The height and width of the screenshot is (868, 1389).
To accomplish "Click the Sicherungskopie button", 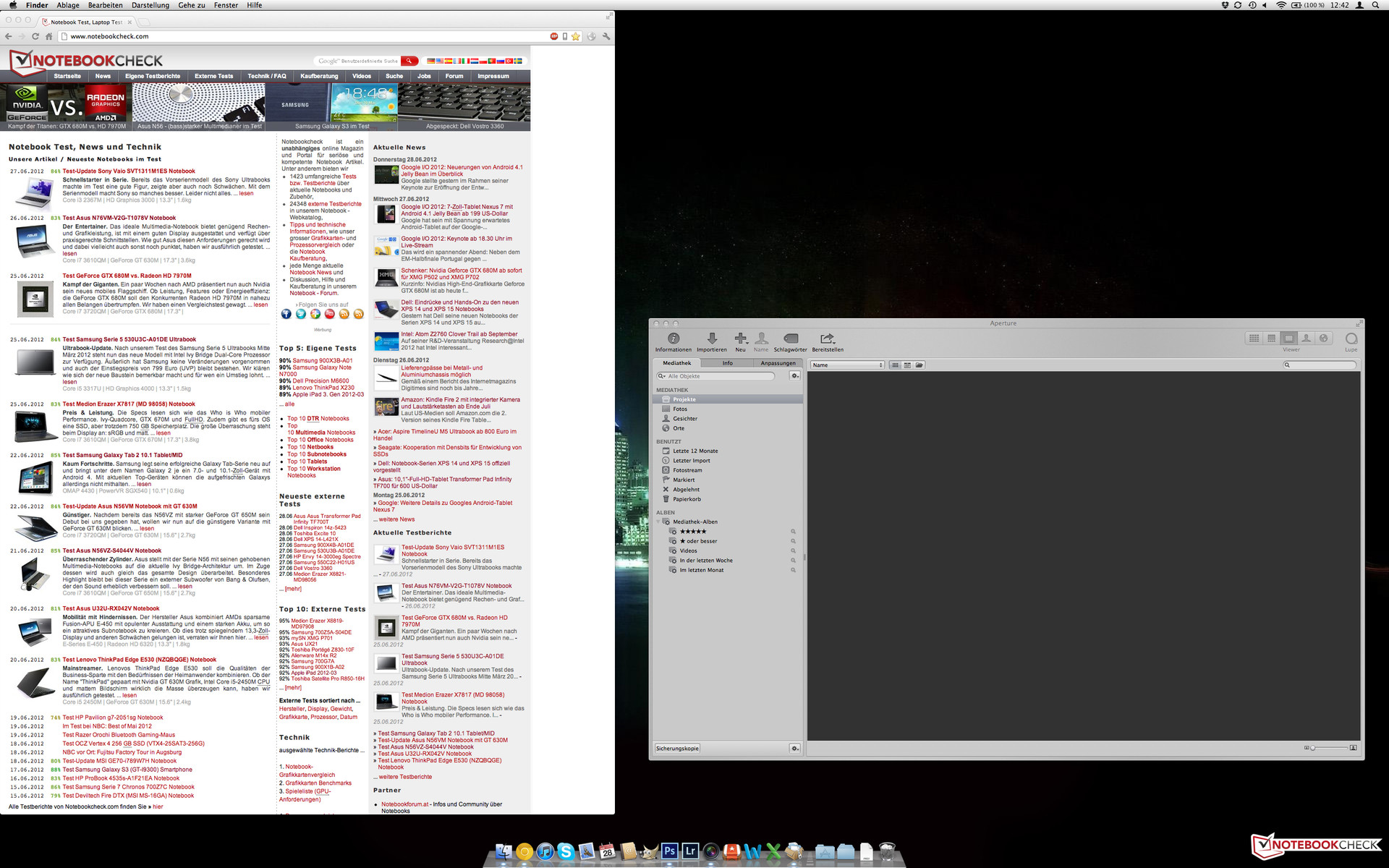I will 677,749.
